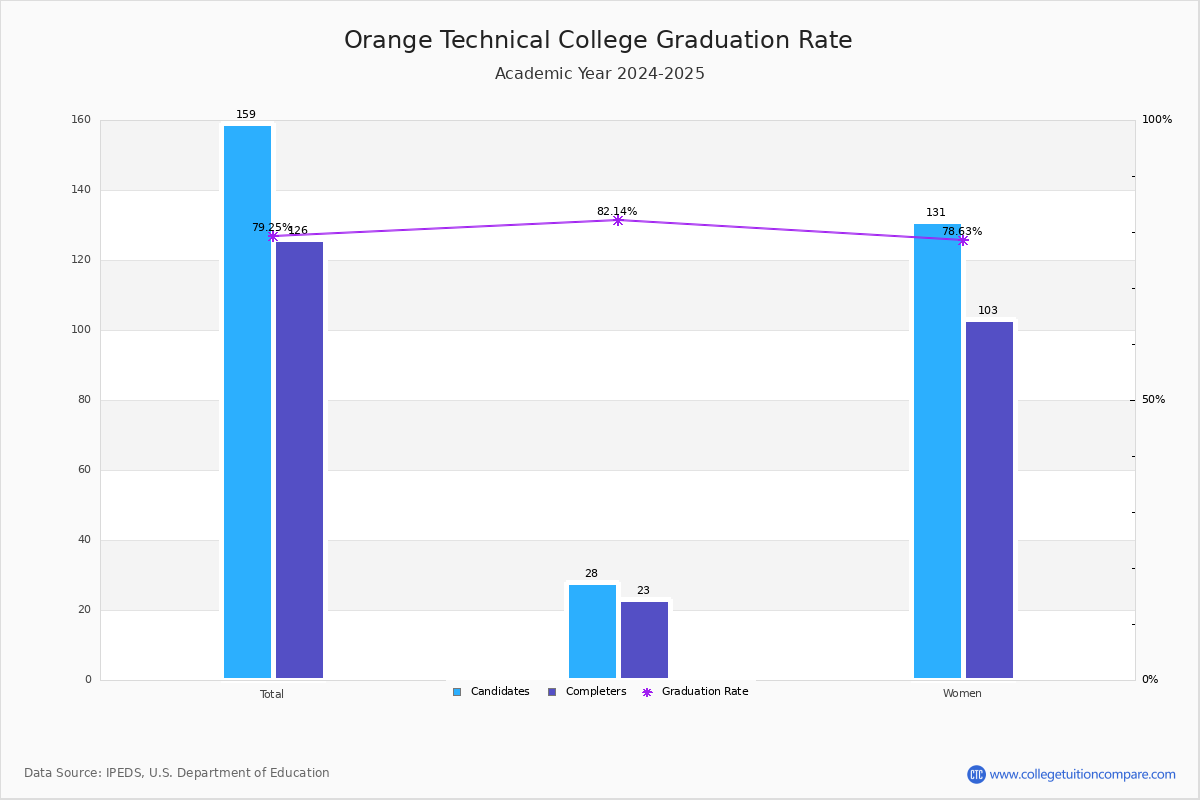Click the Total axis category label
Image resolution: width=1200 pixels, height=800 pixels.
(x=272, y=694)
